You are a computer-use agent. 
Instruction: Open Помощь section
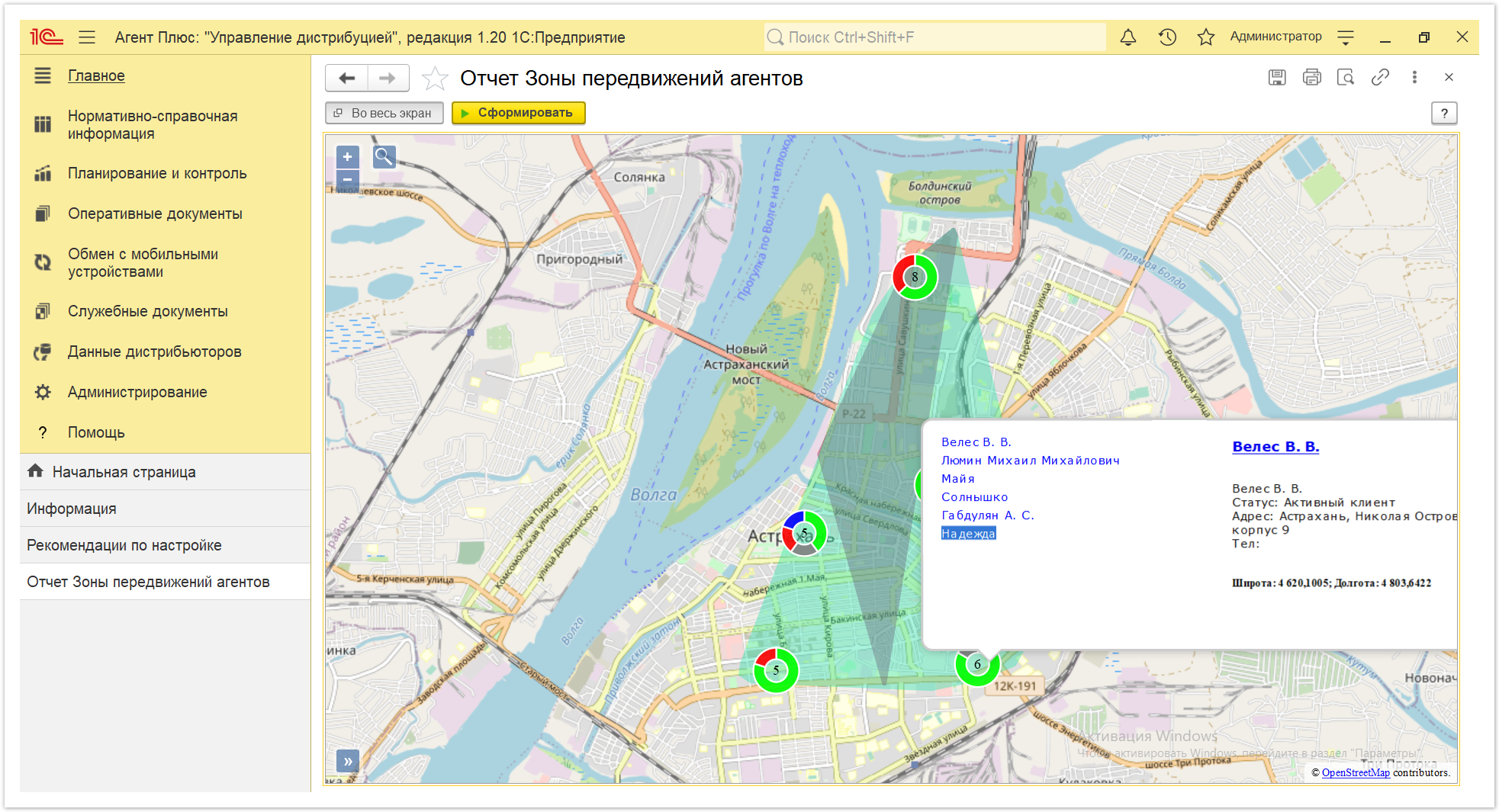(96, 432)
